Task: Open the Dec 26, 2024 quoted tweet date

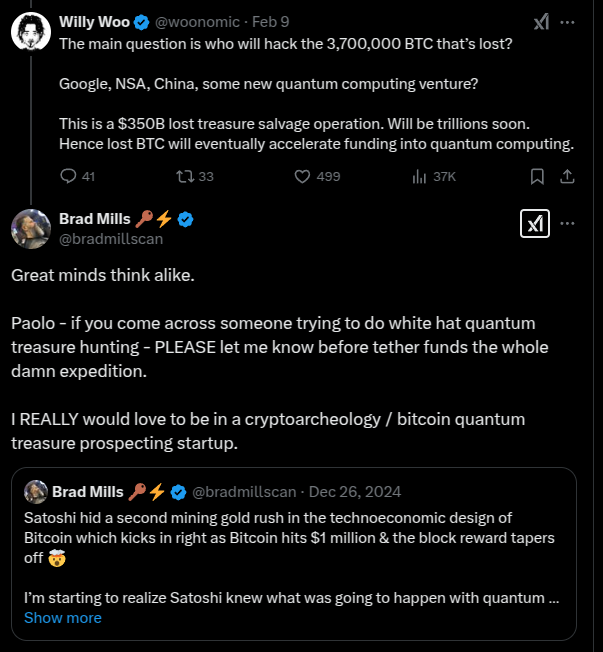Action: coord(355,492)
